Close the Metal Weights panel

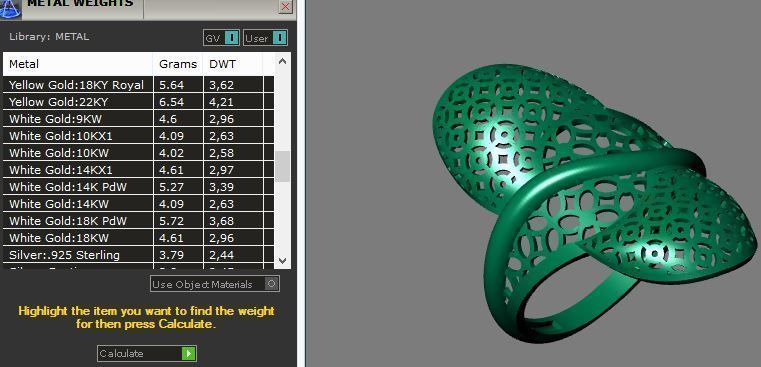[x=285, y=6]
